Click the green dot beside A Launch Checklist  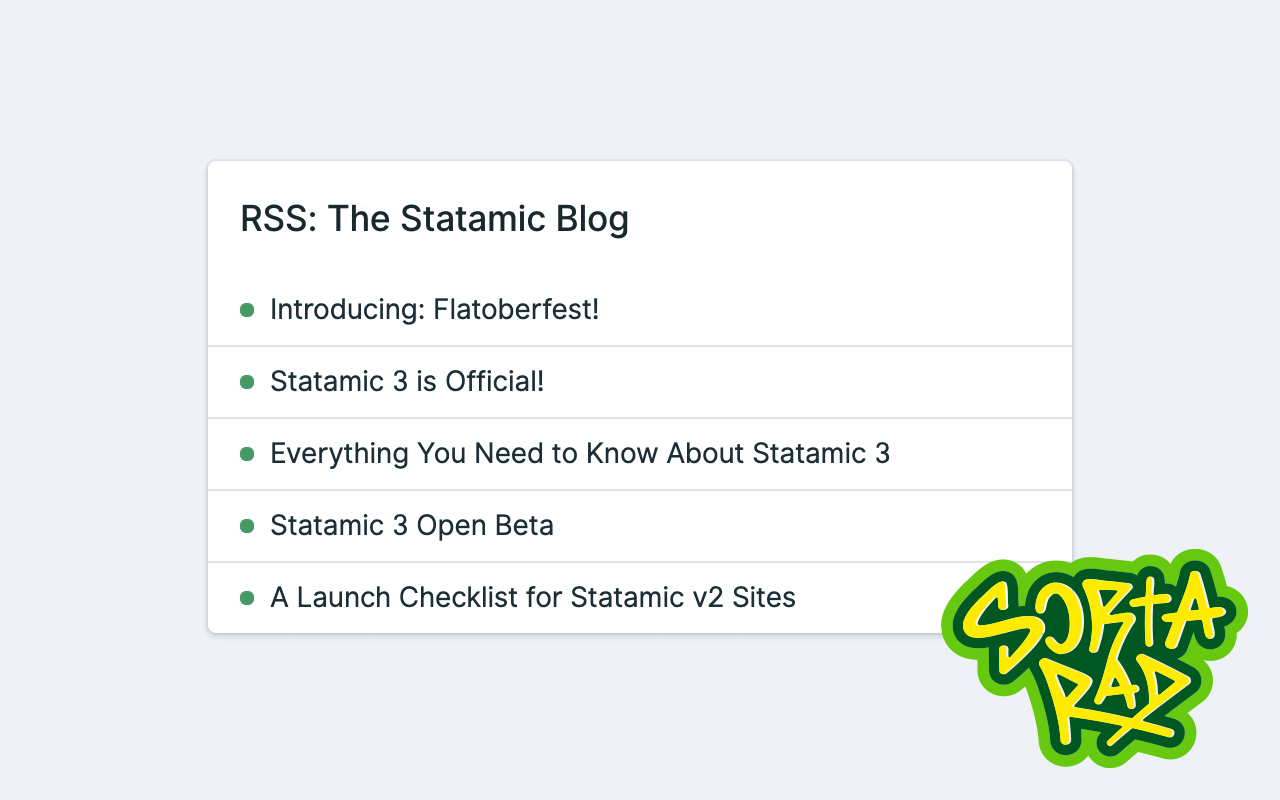[x=247, y=598]
